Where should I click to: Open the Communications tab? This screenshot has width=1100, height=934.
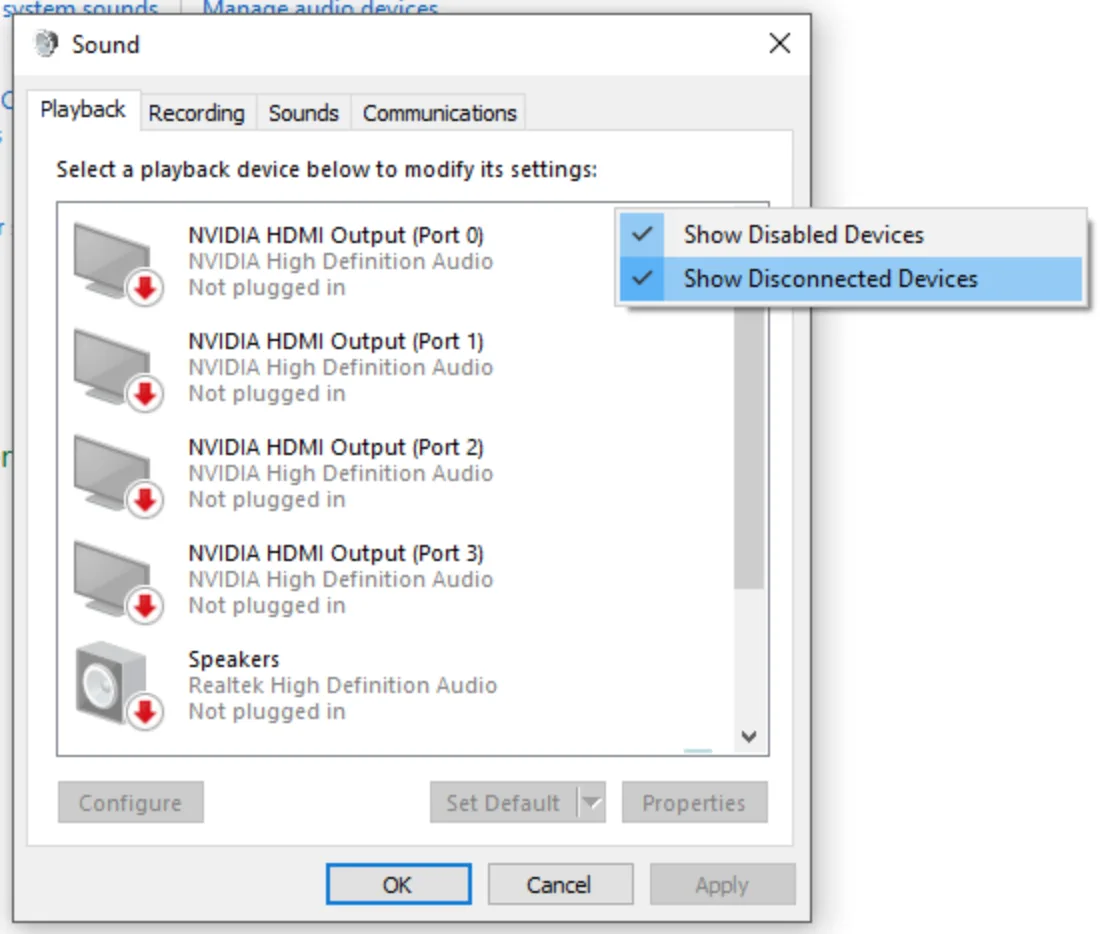439,113
